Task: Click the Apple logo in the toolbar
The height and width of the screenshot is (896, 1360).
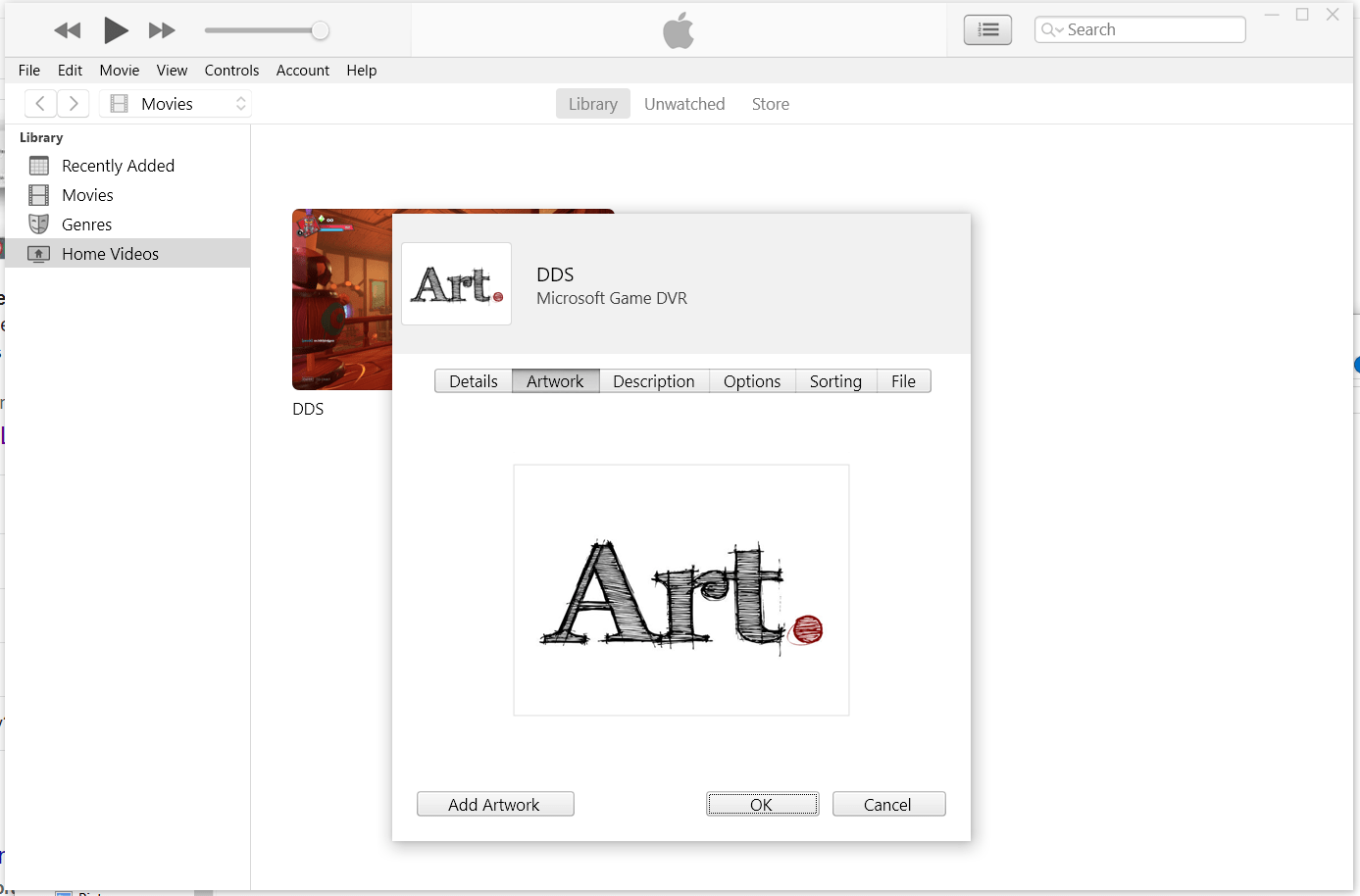Action: (x=678, y=29)
